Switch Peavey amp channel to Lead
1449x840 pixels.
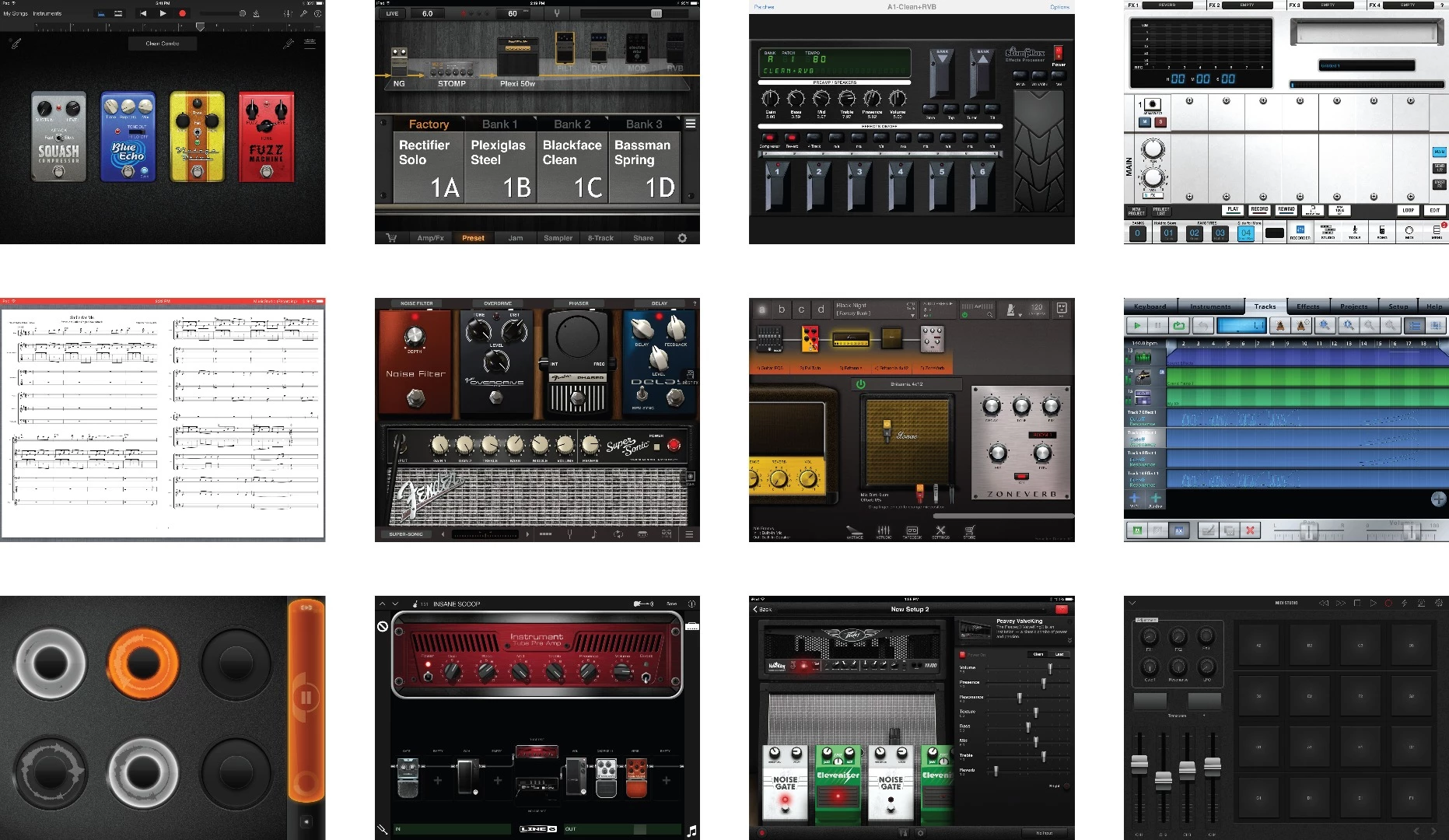[1059, 654]
